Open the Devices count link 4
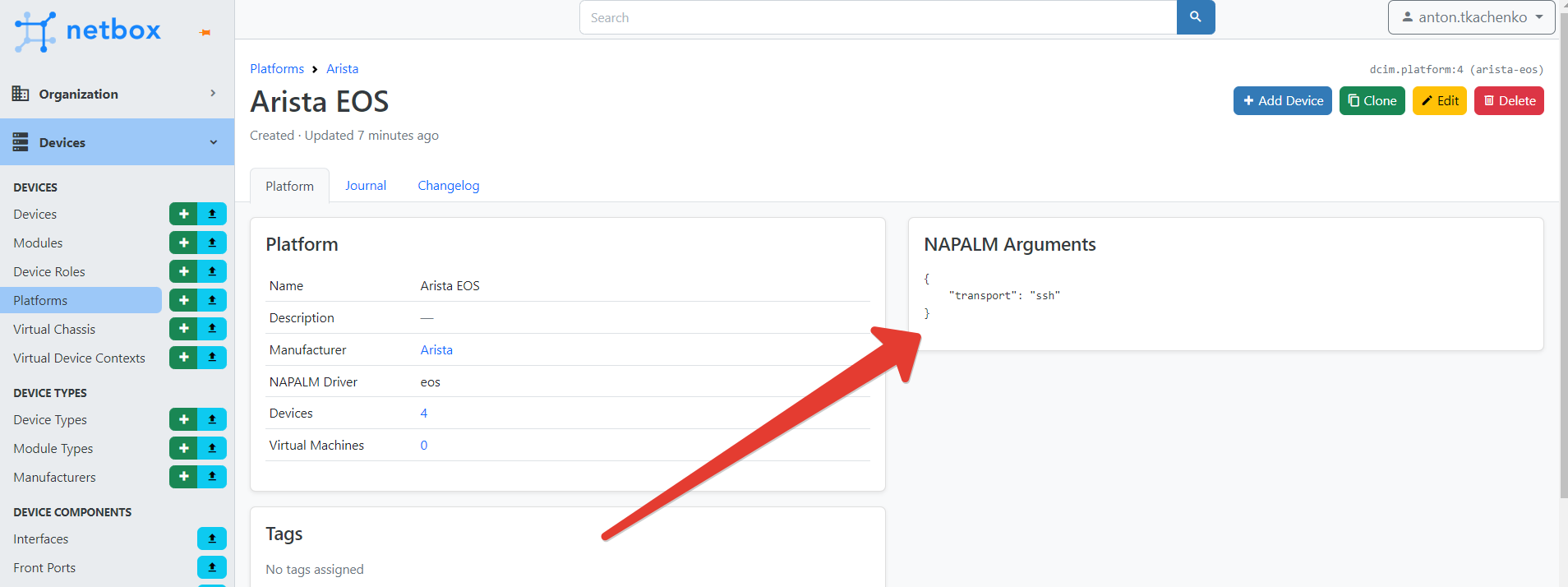Viewport: 1568px width, 587px height. pos(424,413)
